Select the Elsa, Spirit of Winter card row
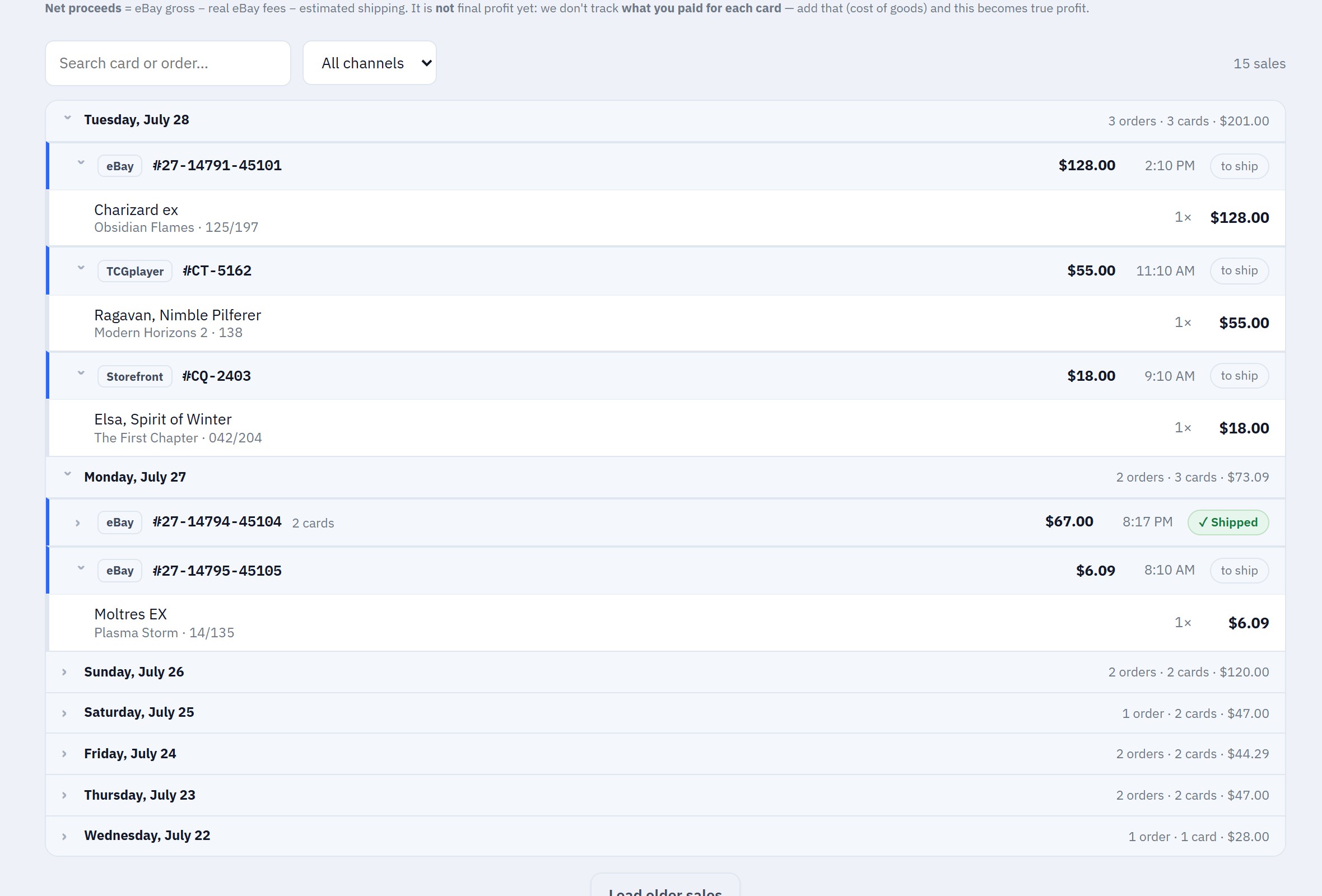The image size is (1322, 896). [667, 428]
